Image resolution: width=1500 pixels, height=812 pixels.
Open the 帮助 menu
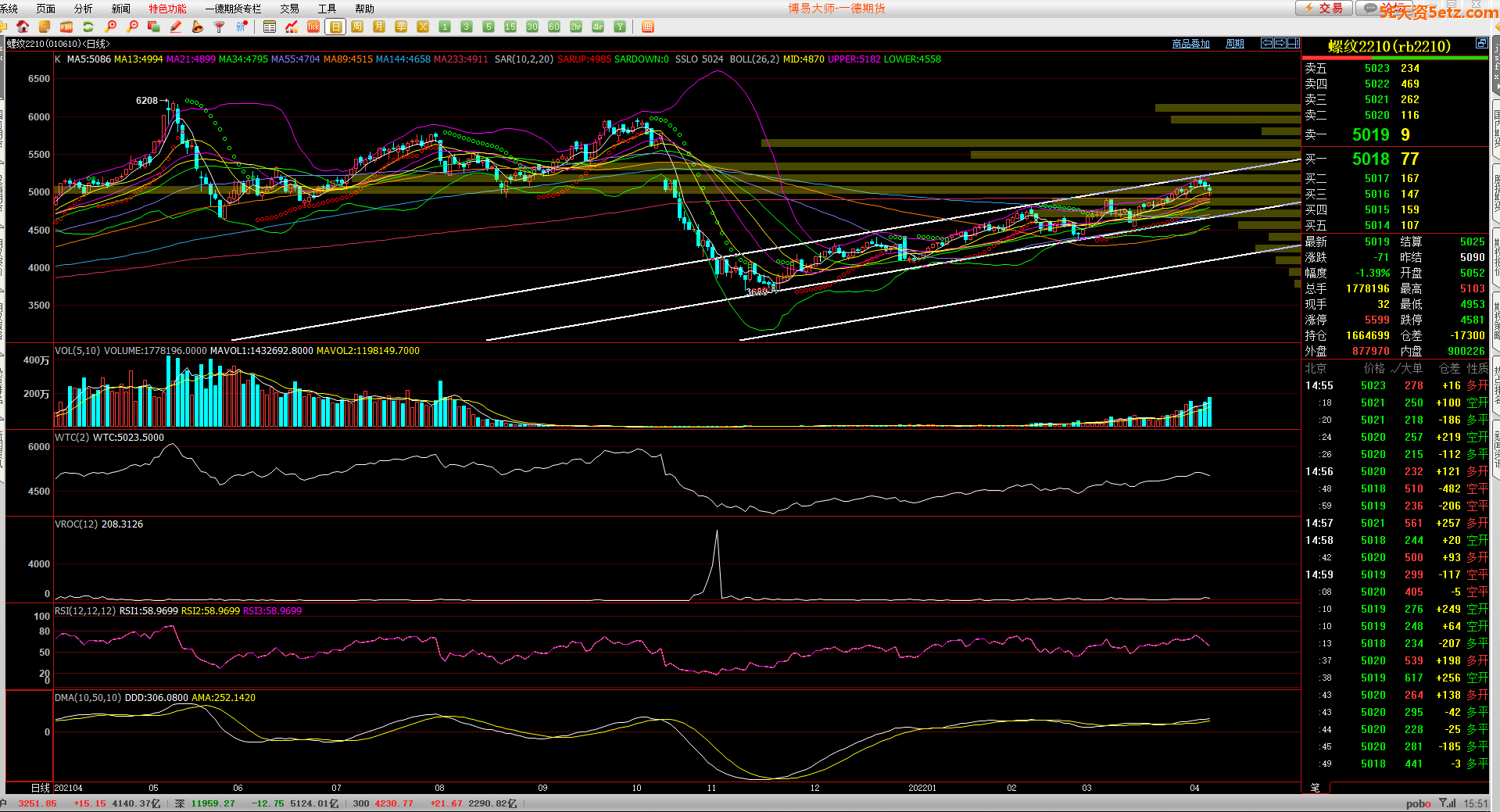364,9
